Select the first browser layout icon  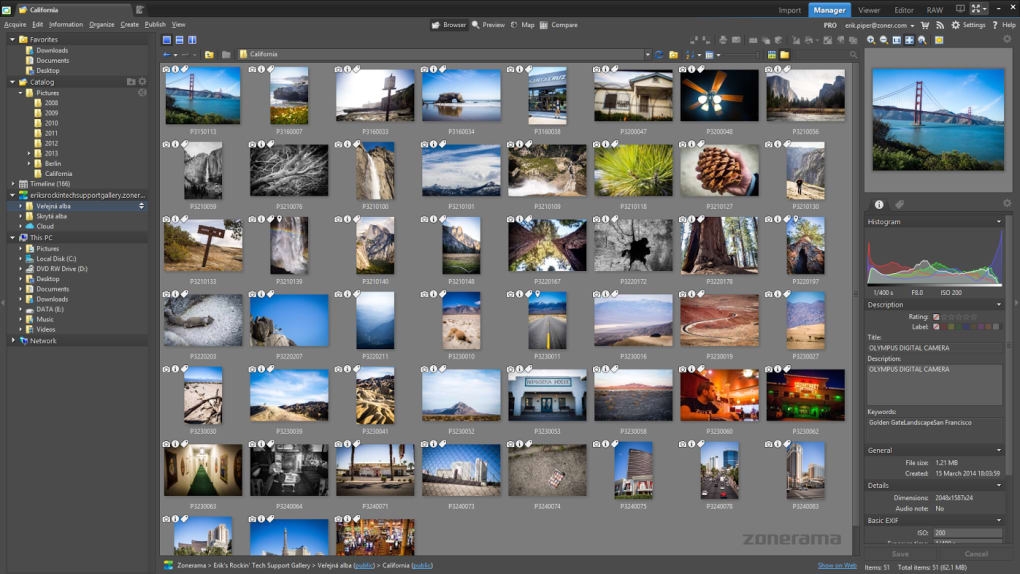(167, 40)
